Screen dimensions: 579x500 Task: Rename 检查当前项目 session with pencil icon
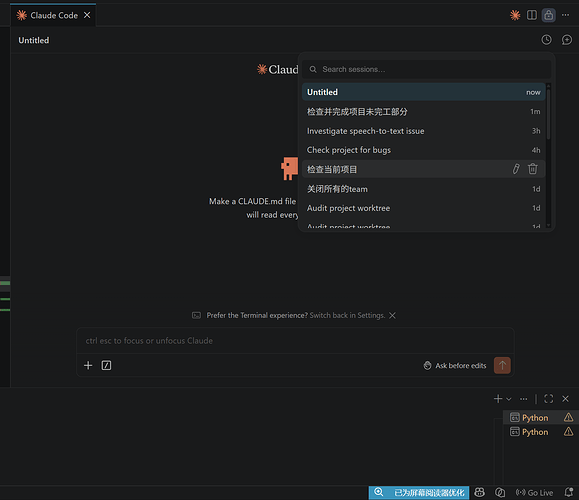pyautogui.click(x=516, y=169)
